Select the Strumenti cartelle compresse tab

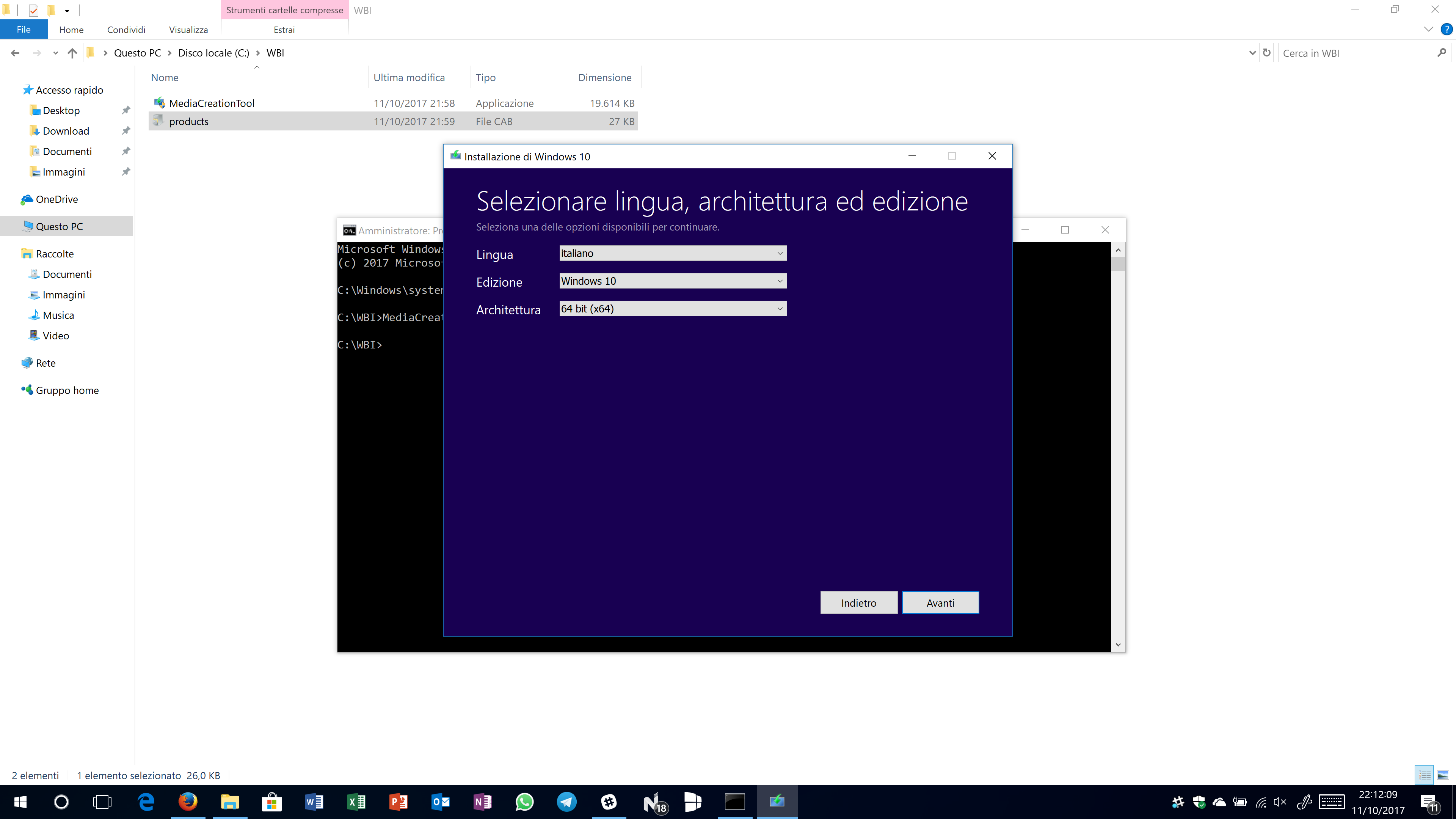click(284, 10)
